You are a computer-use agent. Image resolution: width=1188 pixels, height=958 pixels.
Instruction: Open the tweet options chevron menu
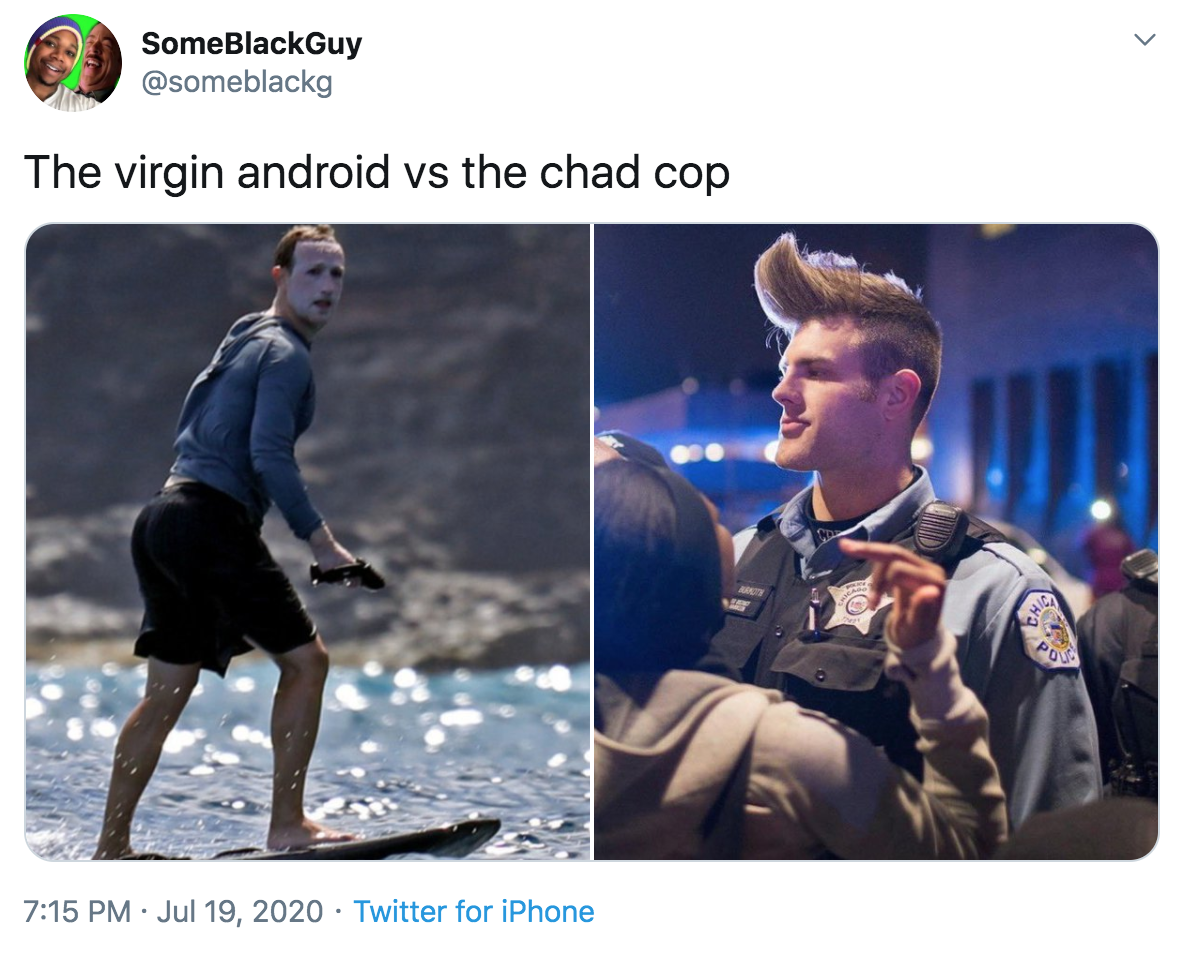(x=1144, y=39)
